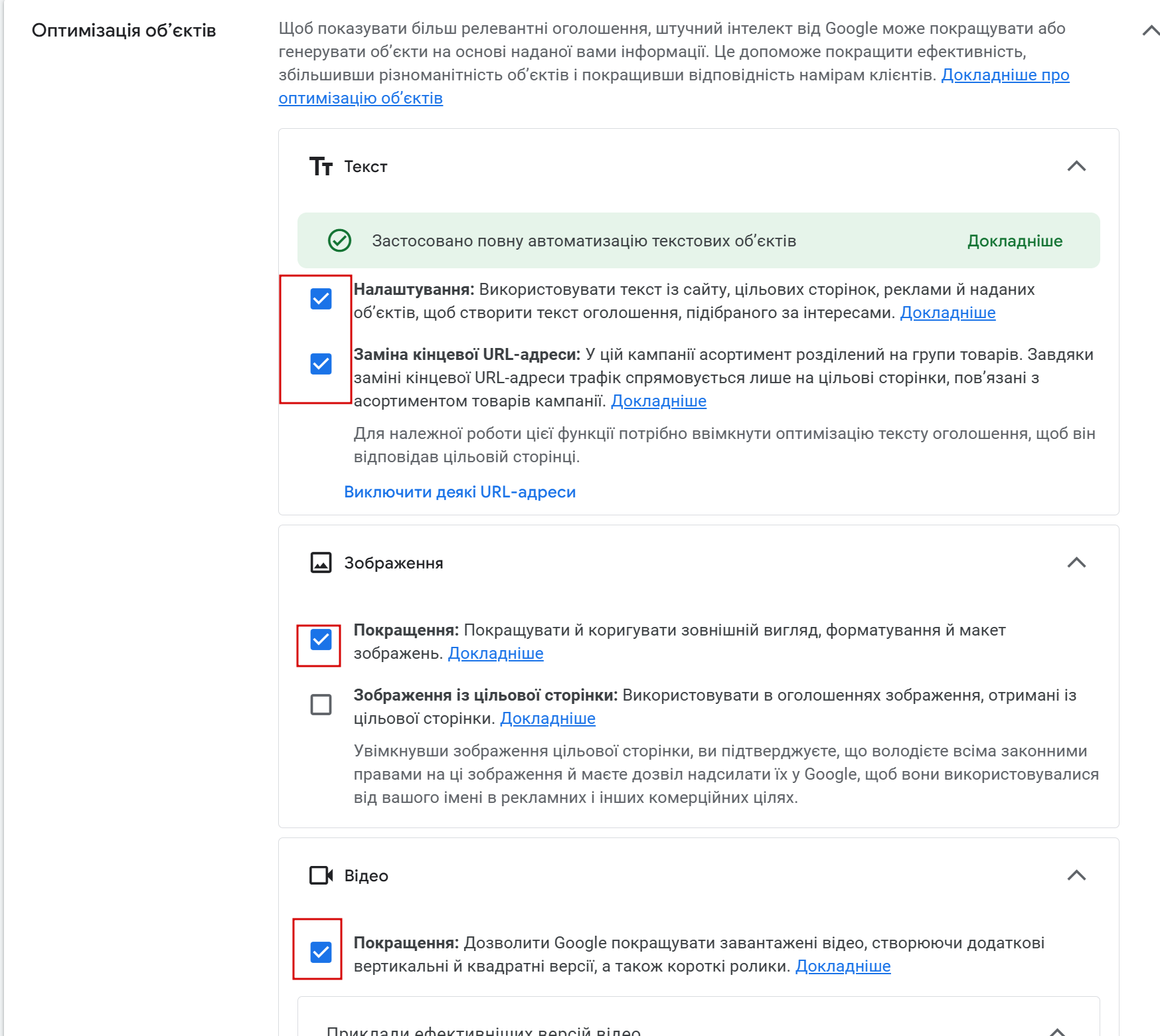Viewport: 1160px width, 1036px height.
Task: Click the Зображення section image icon
Action: pos(321,562)
